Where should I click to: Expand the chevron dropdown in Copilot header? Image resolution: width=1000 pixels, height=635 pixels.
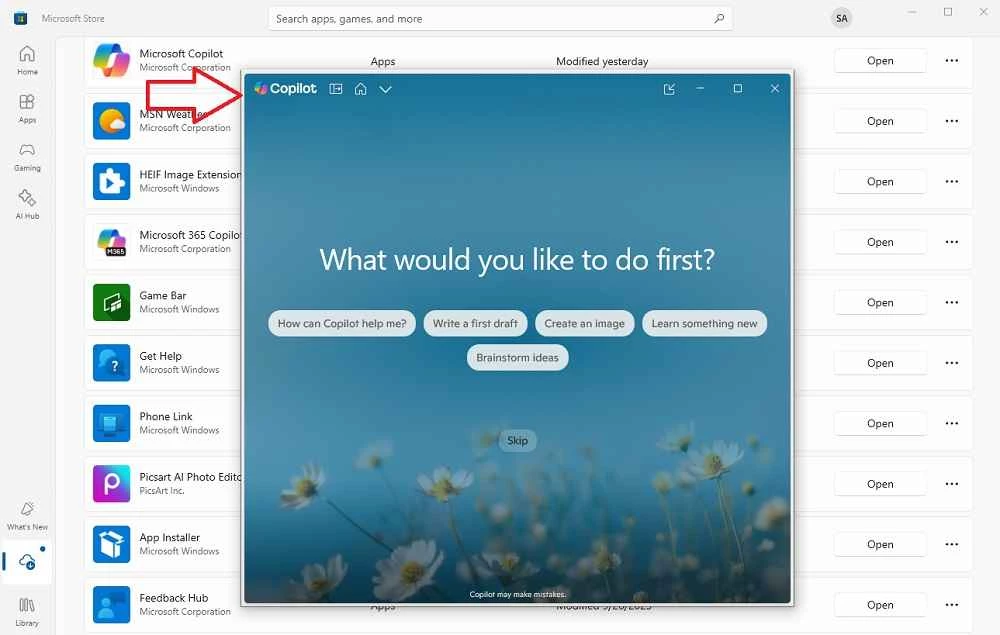point(385,89)
